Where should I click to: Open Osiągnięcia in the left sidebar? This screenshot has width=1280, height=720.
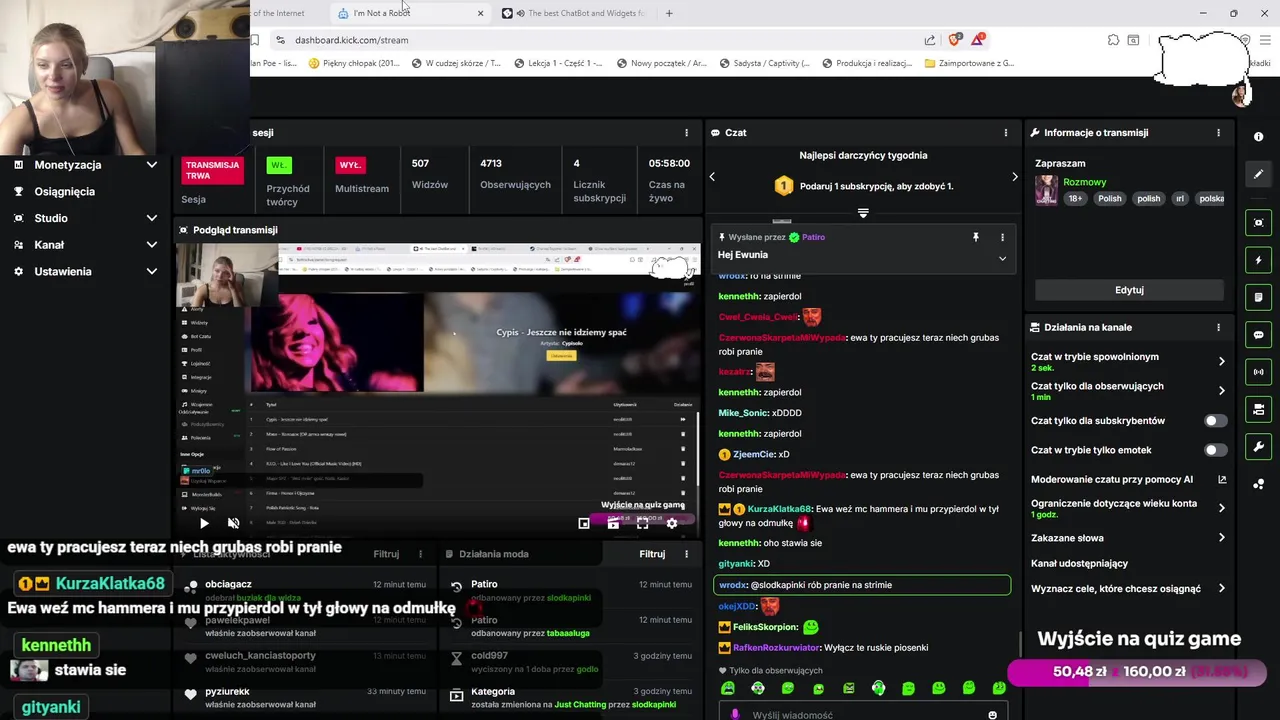[64, 192]
